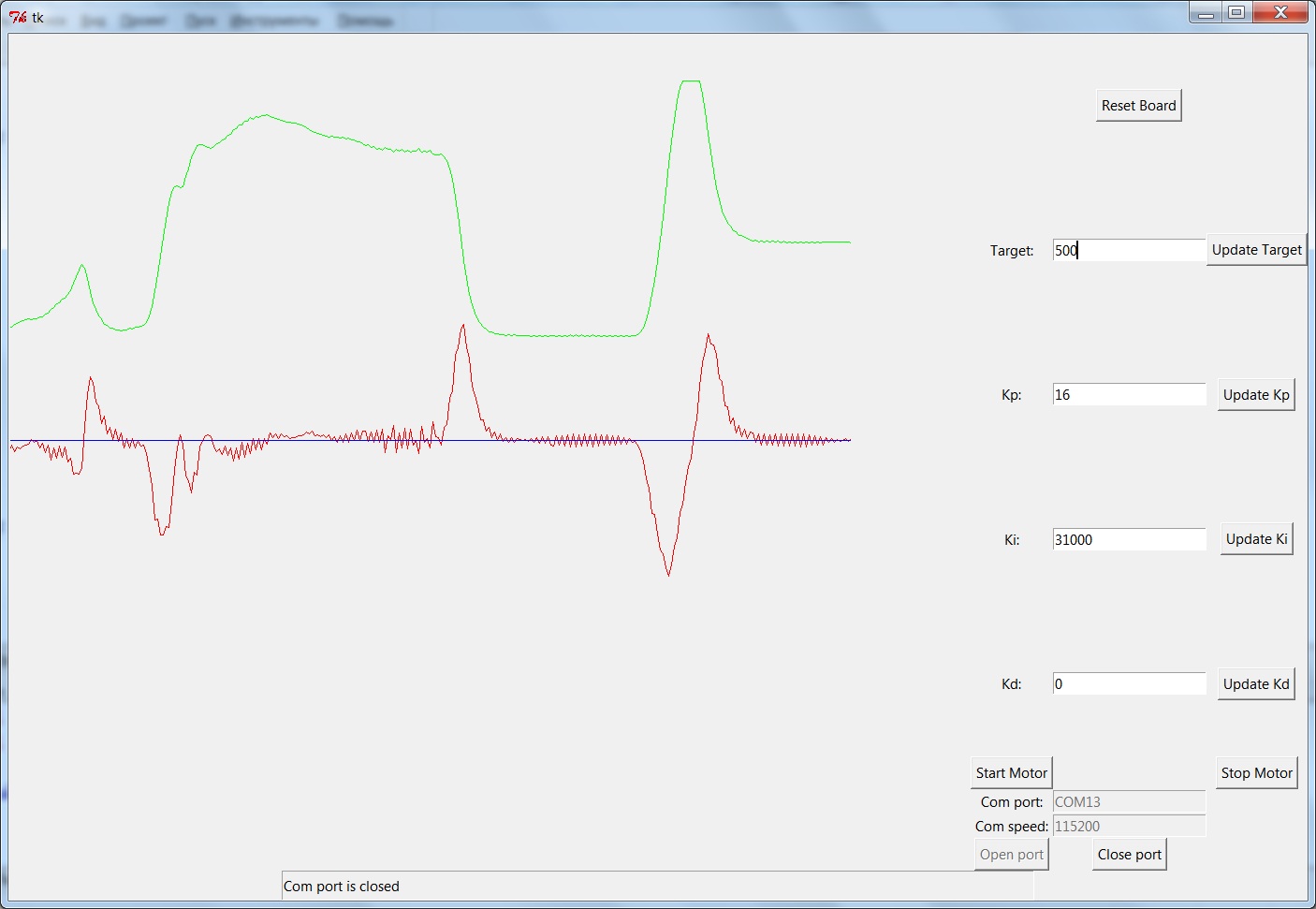Viewport: 1316px width, 909px height.
Task: Halt the motor using Stop Motor
Action: coord(1256,773)
